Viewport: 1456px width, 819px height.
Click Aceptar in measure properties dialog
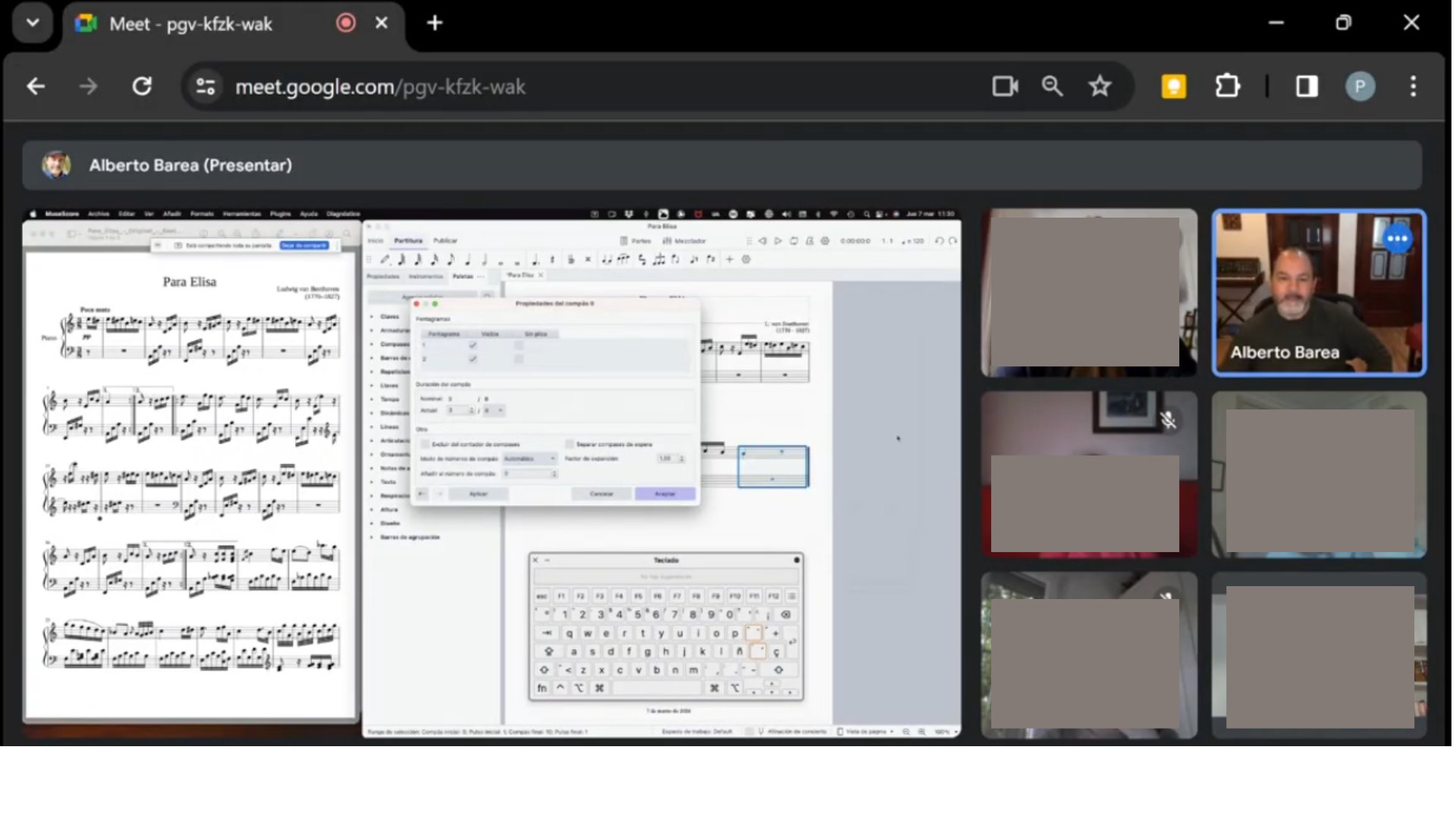pos(665,494)
